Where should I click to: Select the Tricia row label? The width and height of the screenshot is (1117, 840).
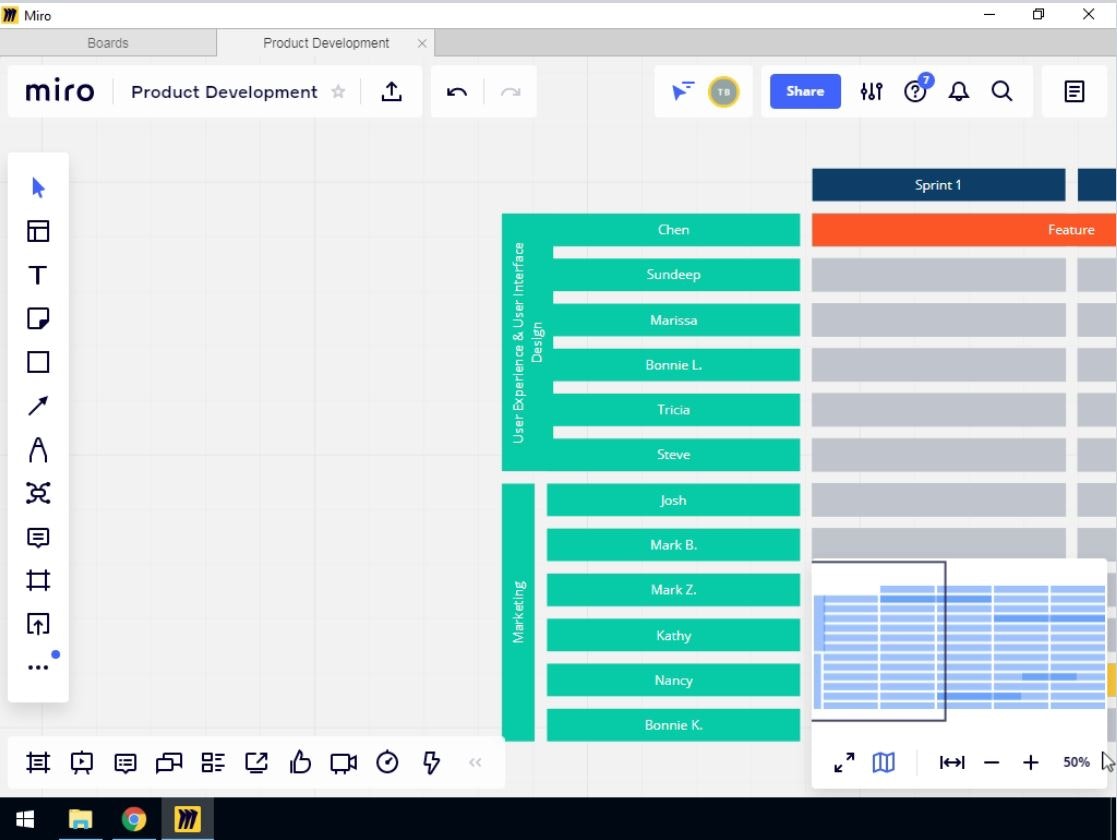click(673, 410)
